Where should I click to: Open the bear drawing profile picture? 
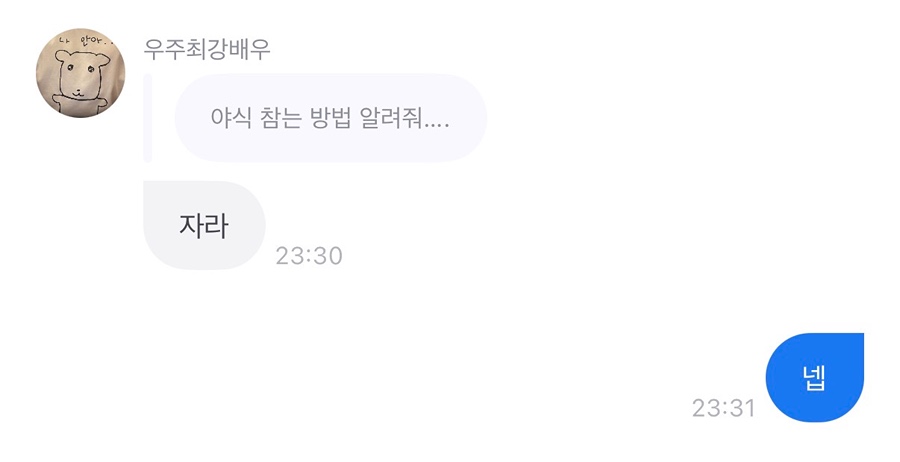click(80, 73)
